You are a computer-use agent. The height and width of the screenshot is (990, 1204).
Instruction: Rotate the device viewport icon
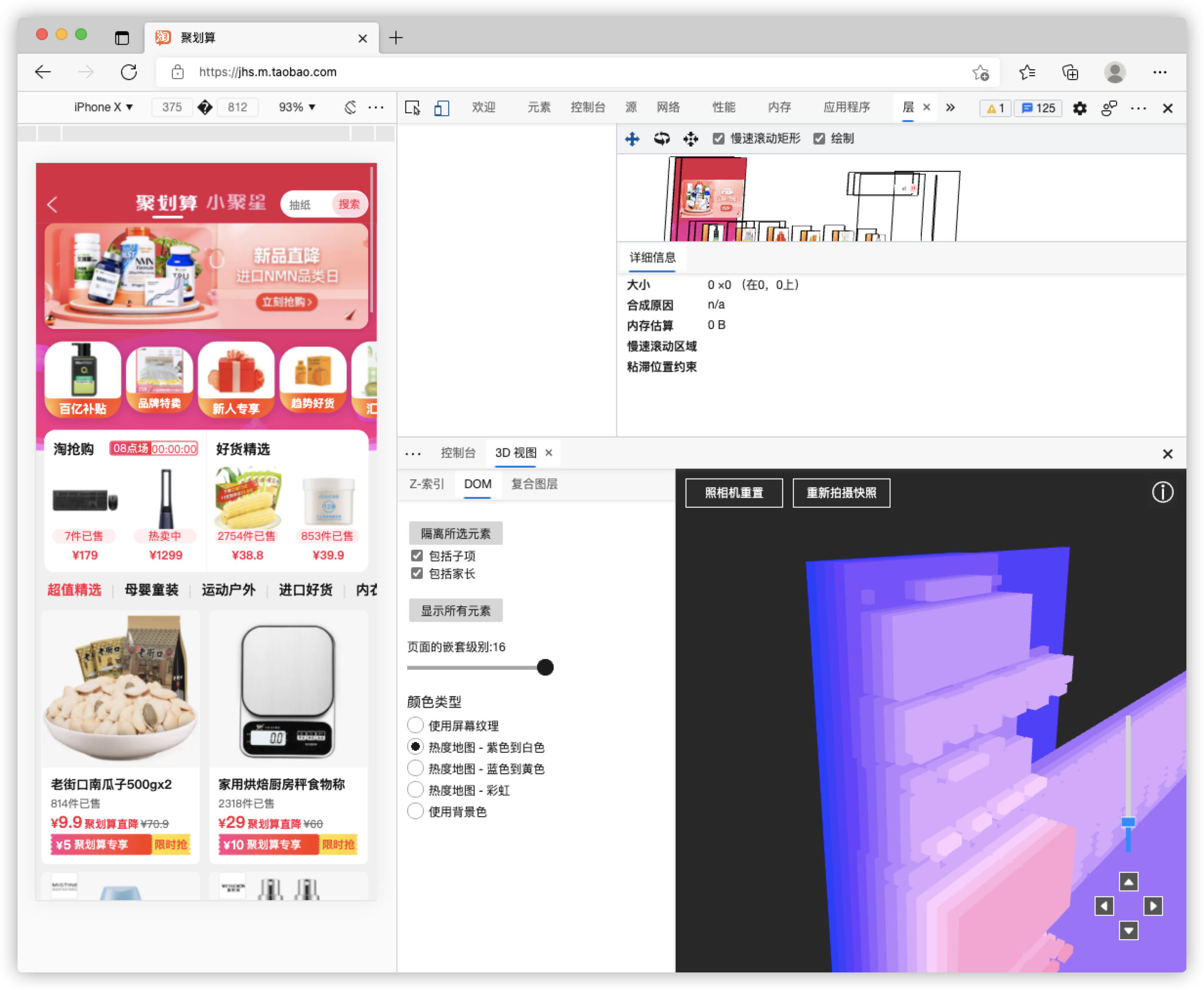point(350,107)
